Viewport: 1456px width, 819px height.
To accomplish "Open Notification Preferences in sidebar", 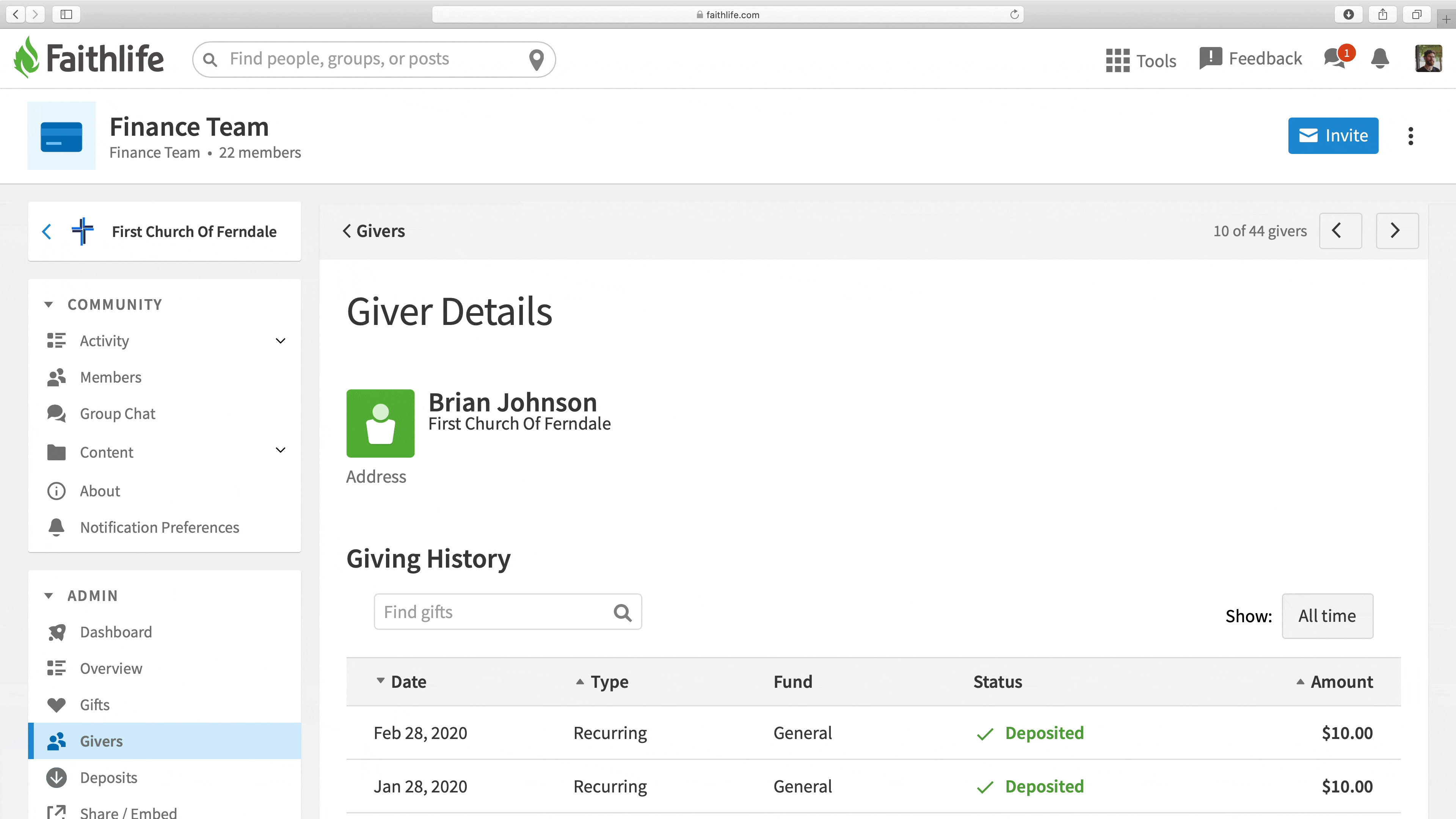I will [160, 527].
